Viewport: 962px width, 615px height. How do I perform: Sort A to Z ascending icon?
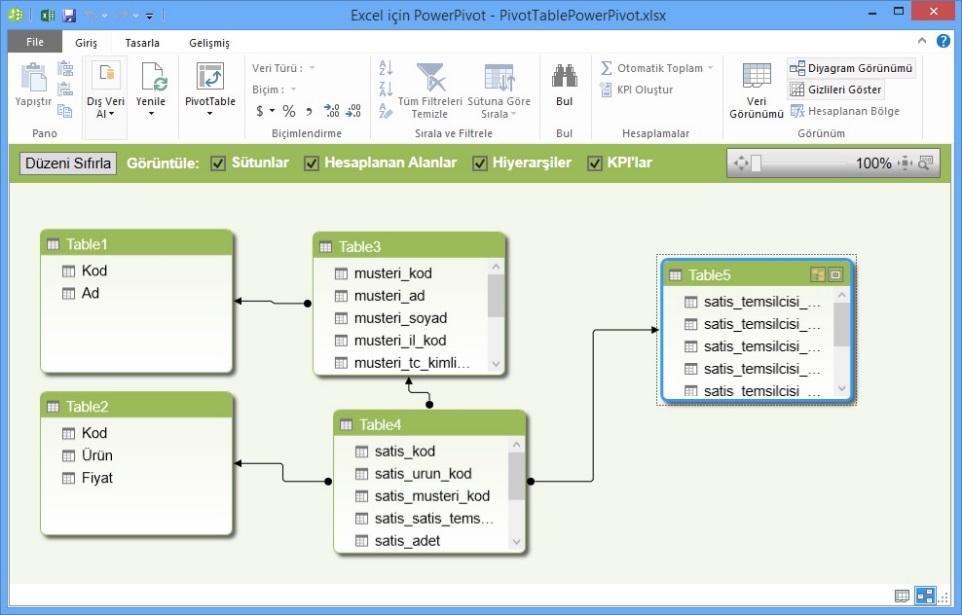tap(386, 67)
